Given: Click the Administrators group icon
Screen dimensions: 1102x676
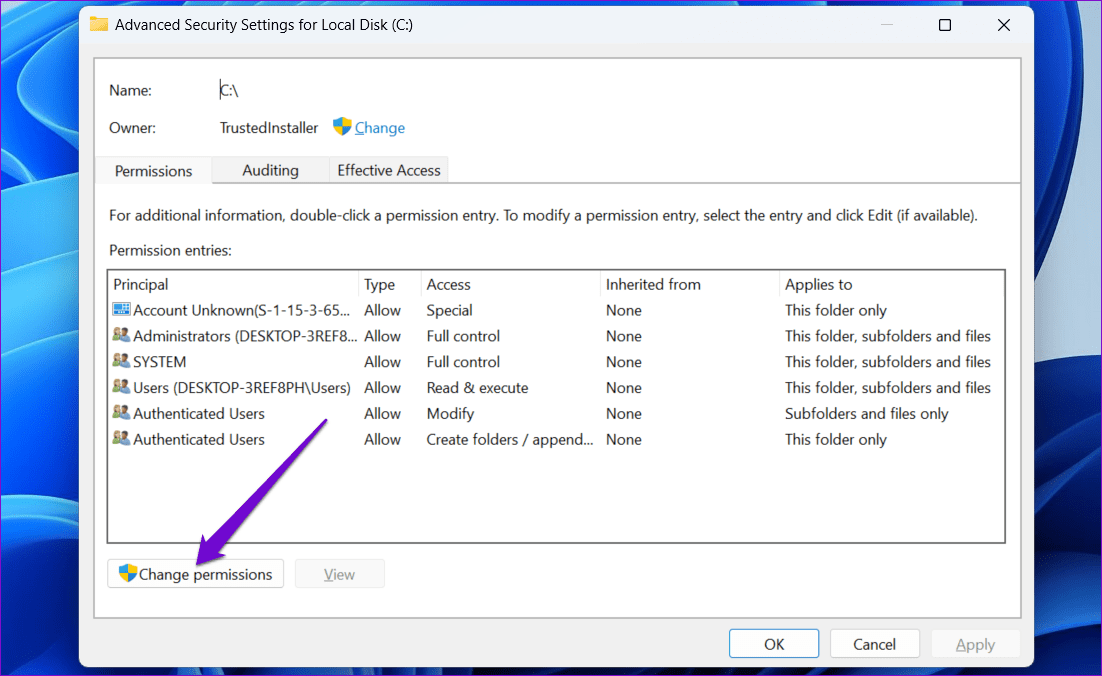Looking at the screenshot, I should 121,336.
